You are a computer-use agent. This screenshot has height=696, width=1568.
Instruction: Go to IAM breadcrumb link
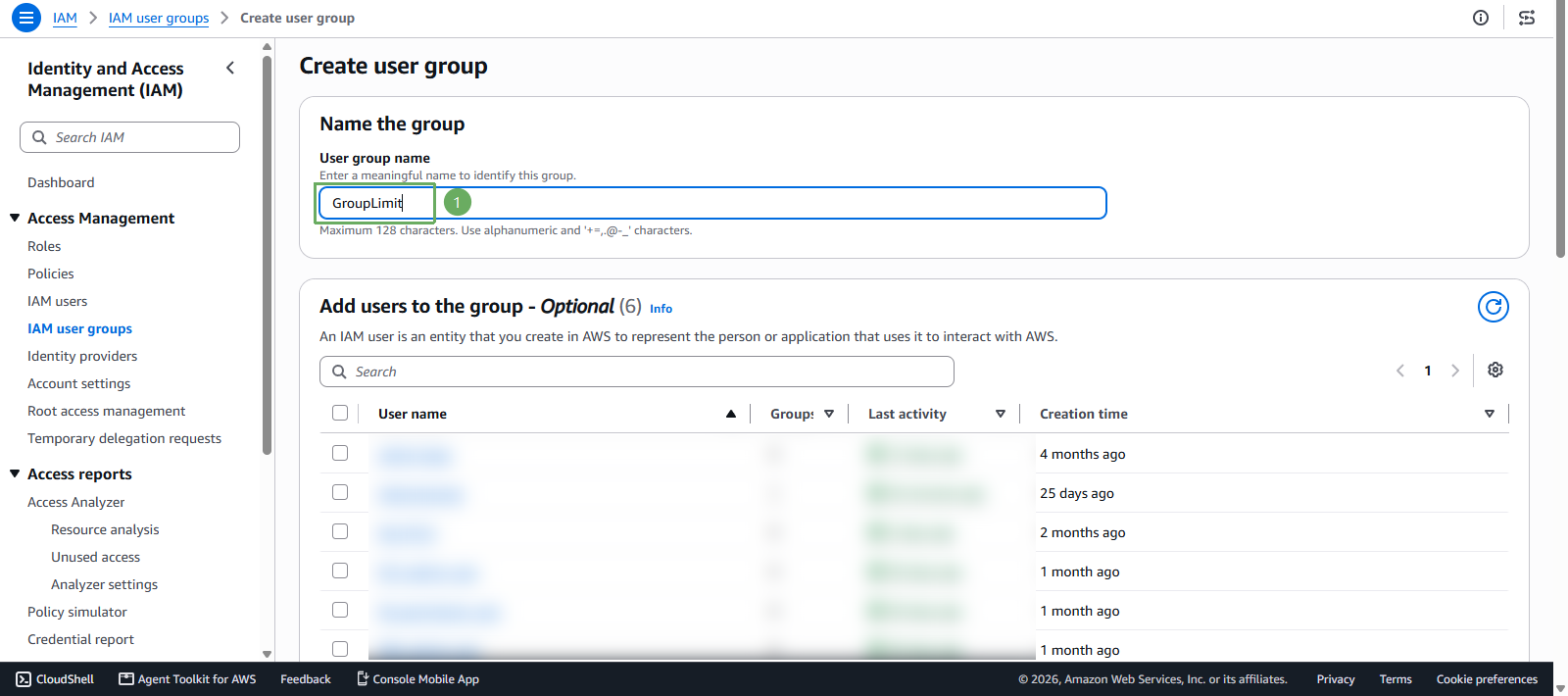coord(65,18)
